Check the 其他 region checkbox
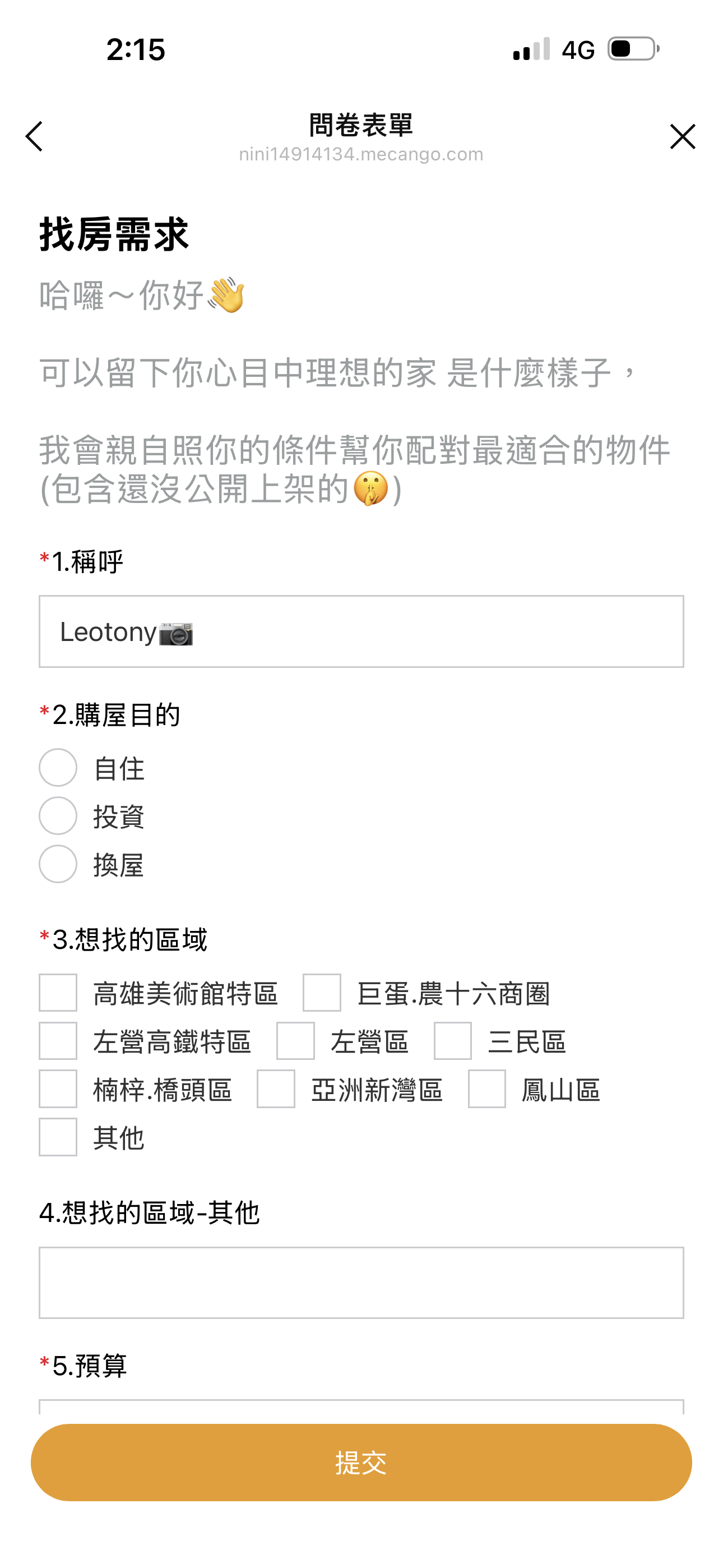 pyautogui.click(x=58, y=1137)
